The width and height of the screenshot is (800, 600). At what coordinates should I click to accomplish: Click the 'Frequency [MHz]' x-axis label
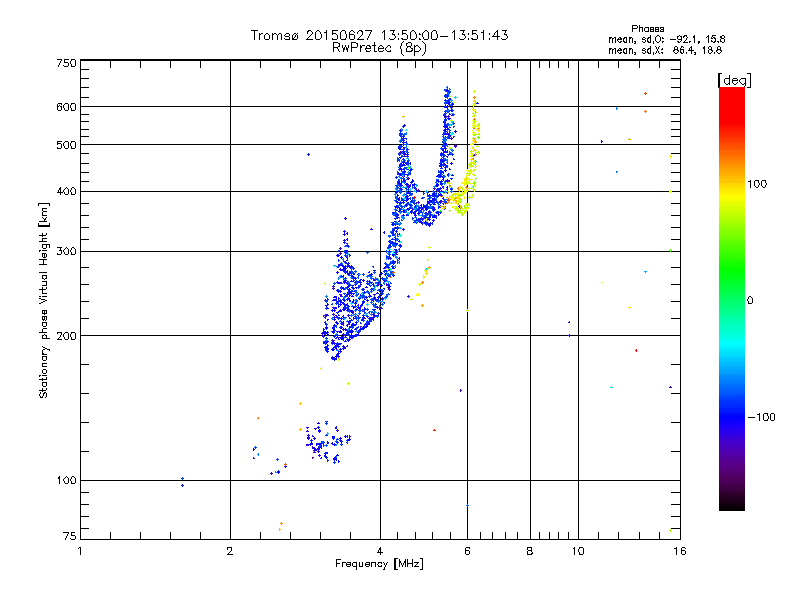click(379, 564)
